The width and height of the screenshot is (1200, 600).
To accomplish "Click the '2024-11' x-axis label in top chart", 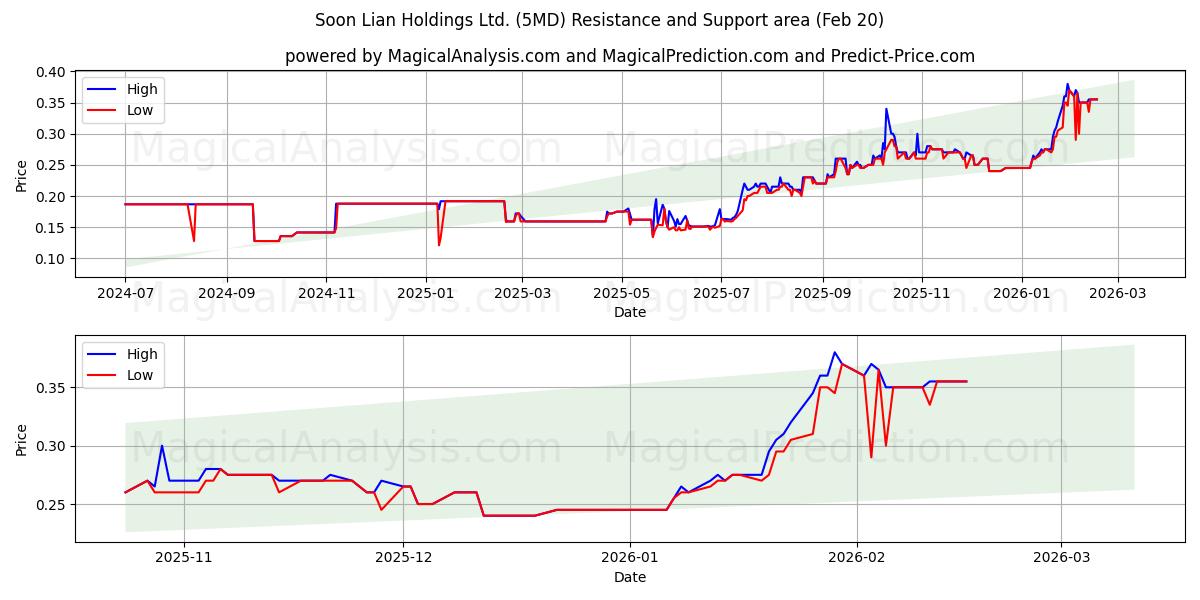I will click(326, 295).
